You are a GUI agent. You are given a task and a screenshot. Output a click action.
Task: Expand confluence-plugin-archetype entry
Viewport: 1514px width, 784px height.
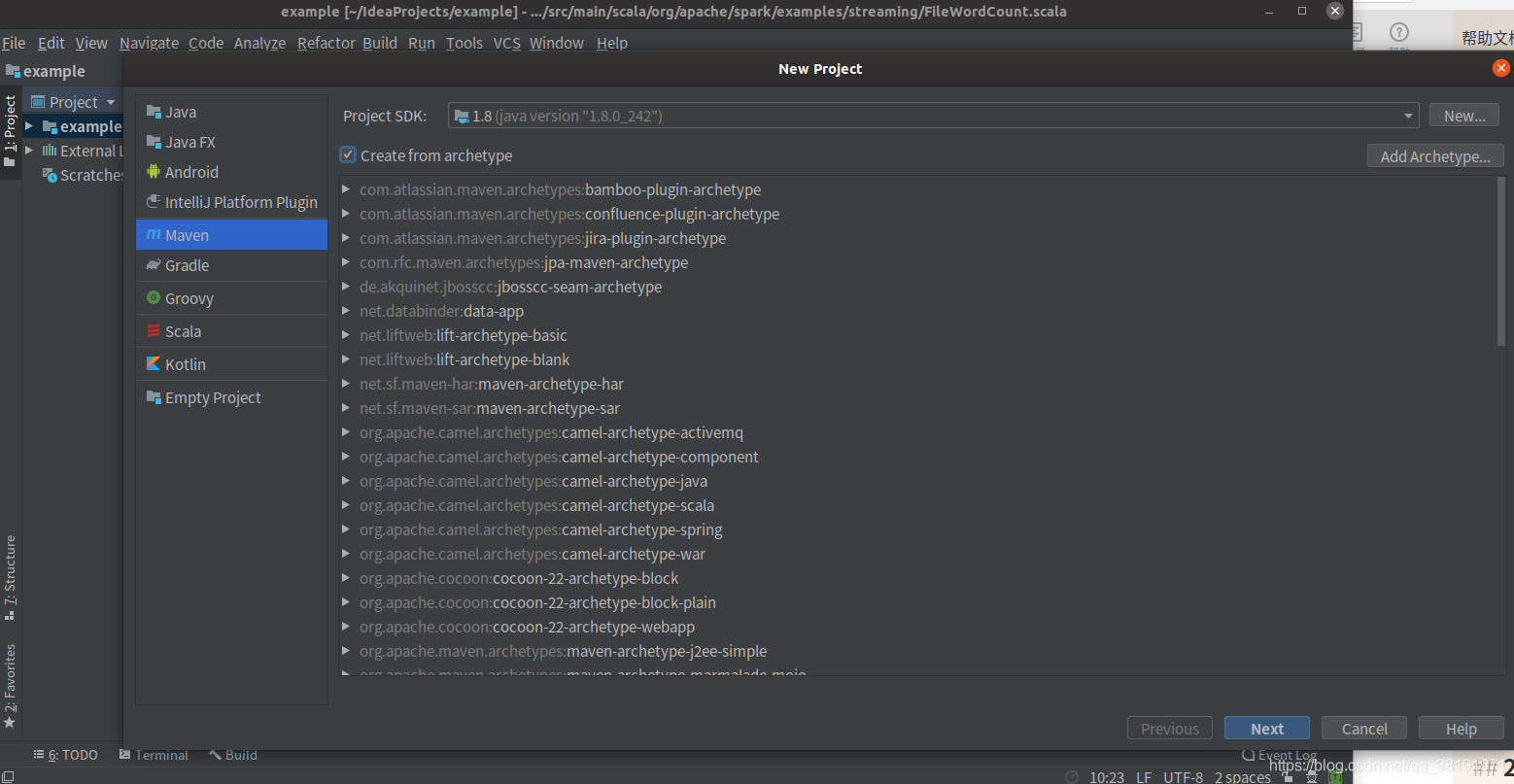pyautogui.click(x=346, y=214)
